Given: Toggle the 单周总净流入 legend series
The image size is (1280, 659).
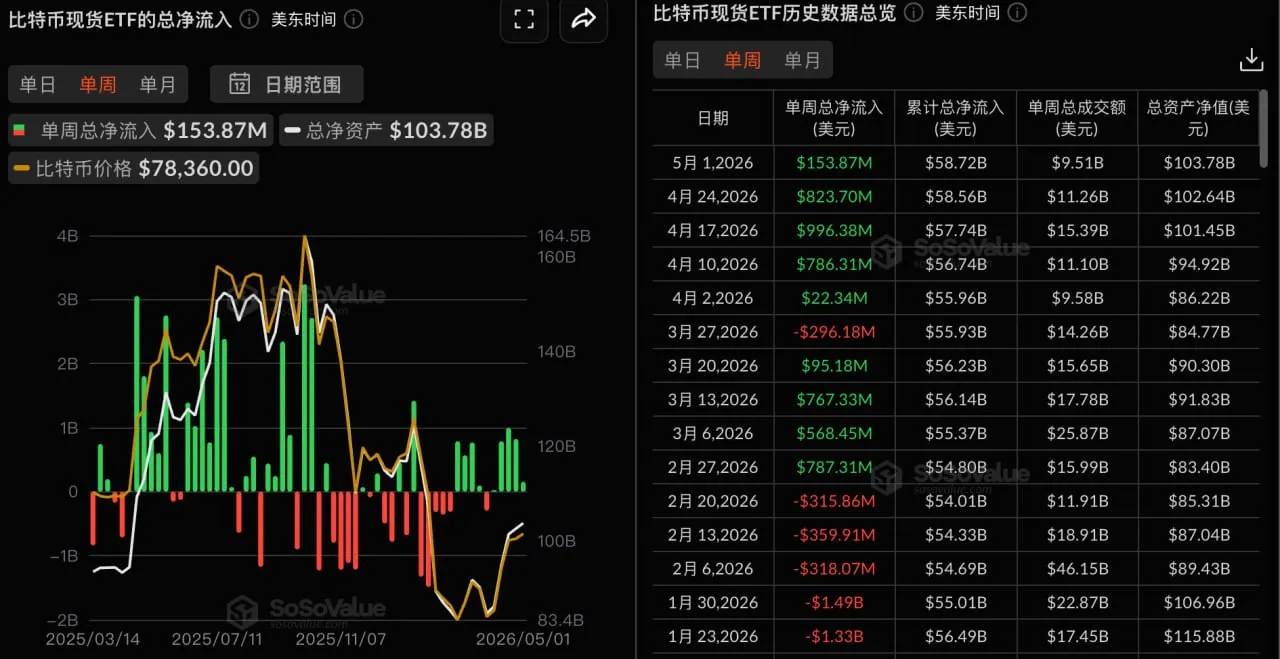Looking at the screenshot, I should pos(140,130).
